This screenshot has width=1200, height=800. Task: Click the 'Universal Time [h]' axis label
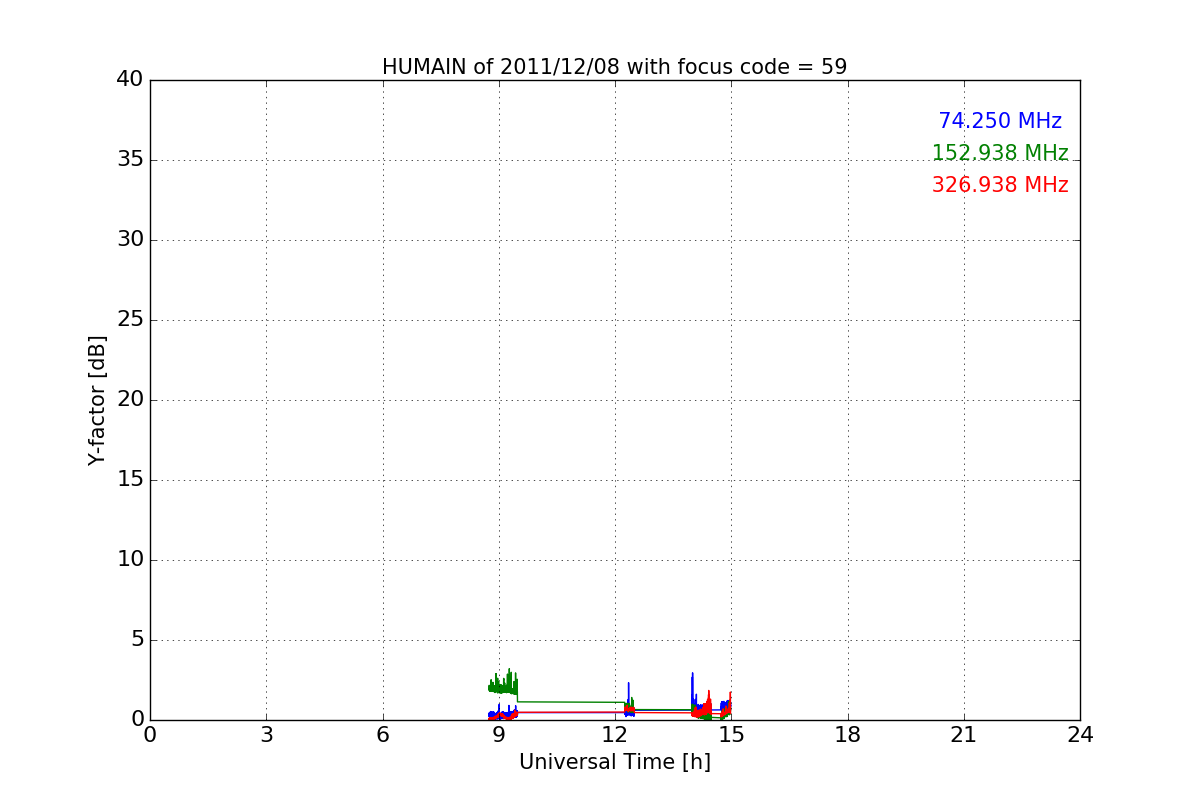coord(615,762)
